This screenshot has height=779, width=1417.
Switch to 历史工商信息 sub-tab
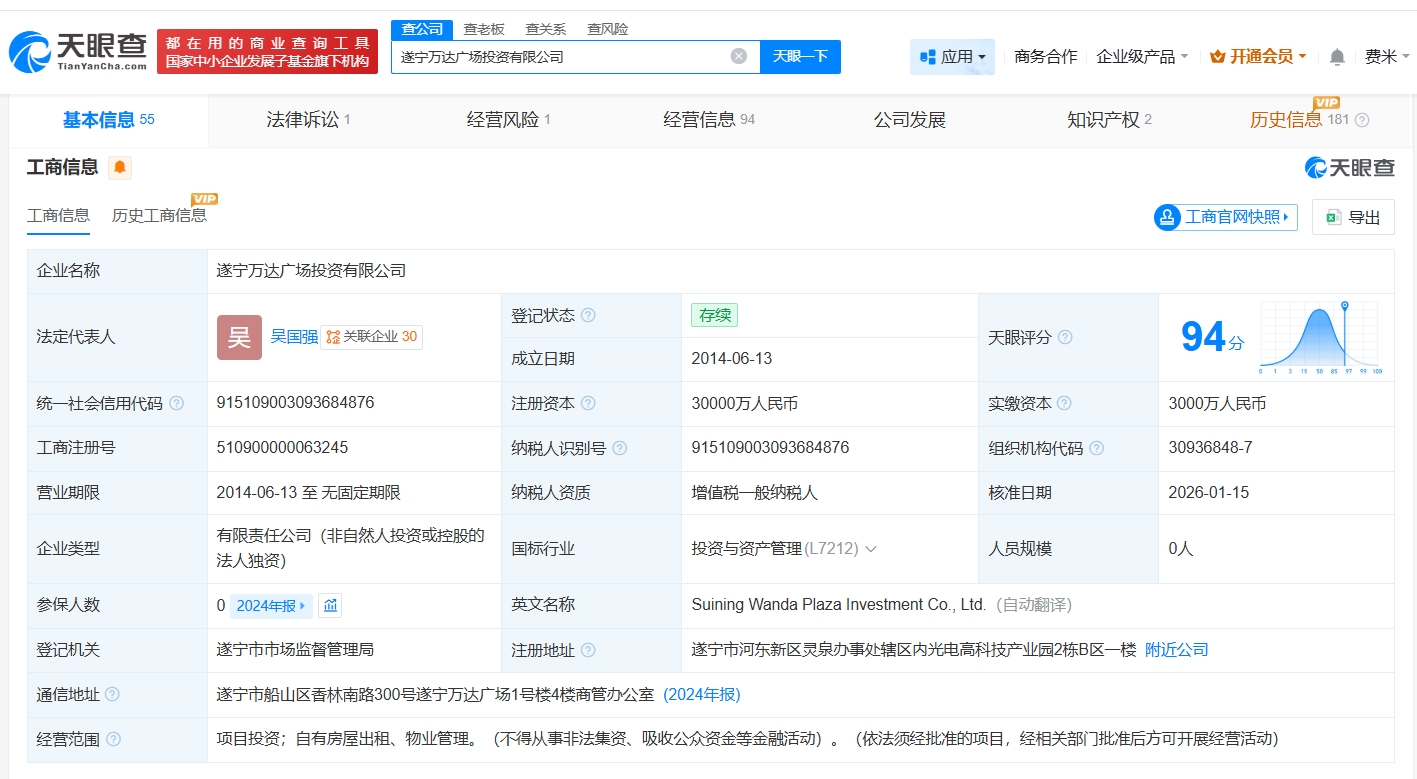pos(159,215)
